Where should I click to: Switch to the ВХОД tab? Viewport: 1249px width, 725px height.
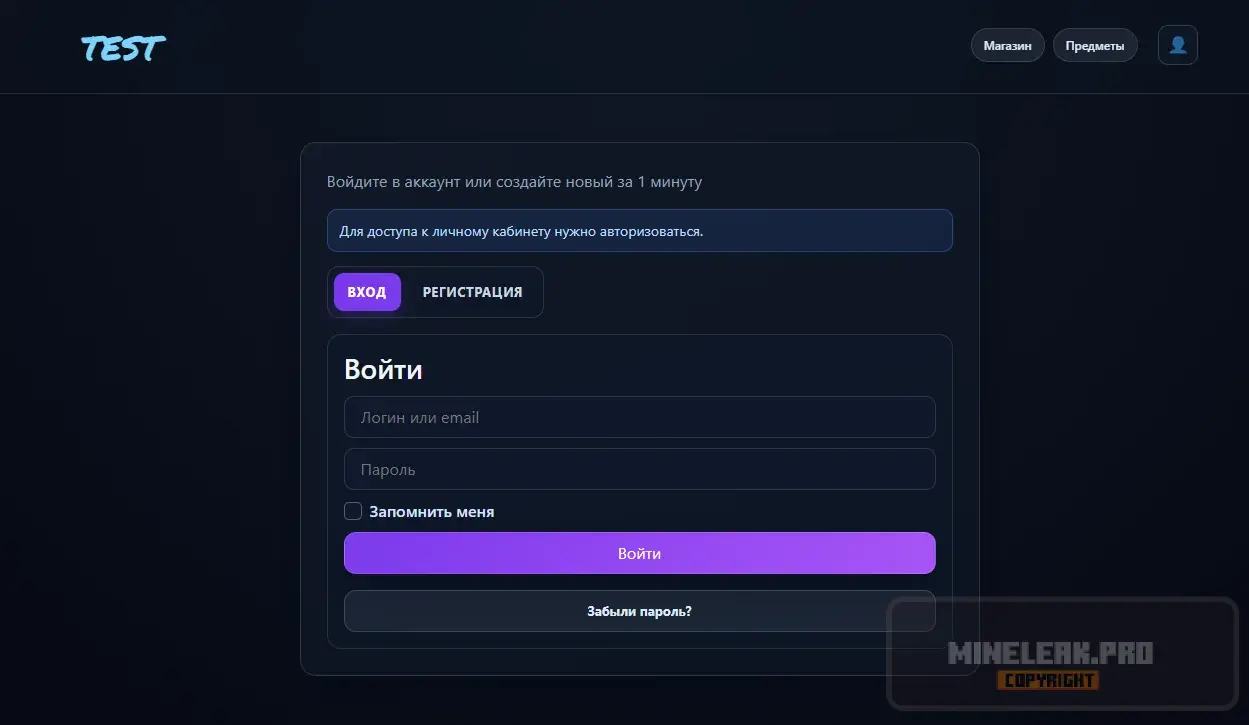click(367, 292)
